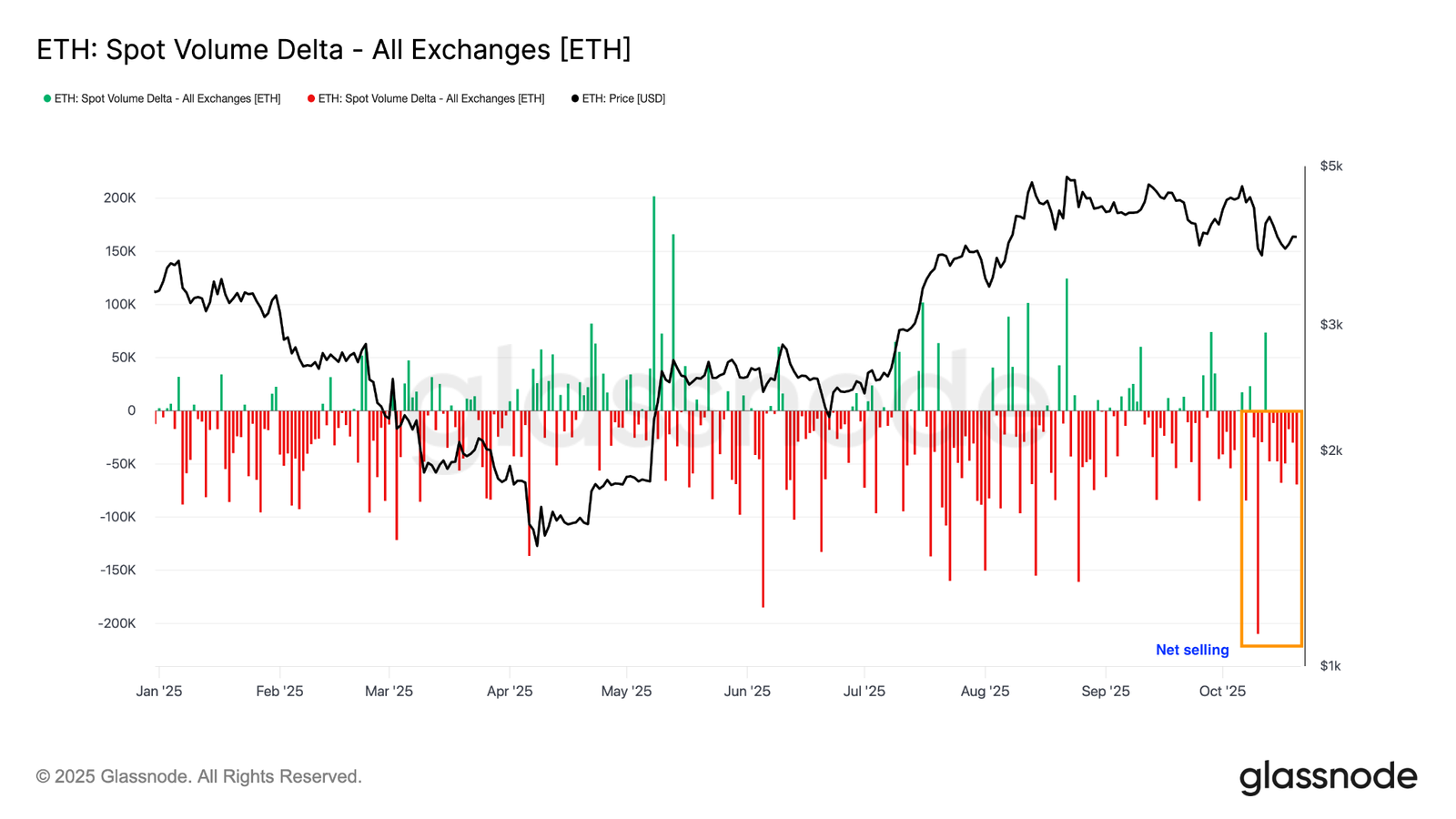Click the $3k label on the price axis
The height and width of the screenshot is (819, 1456).
click(x=1331, y=325)
